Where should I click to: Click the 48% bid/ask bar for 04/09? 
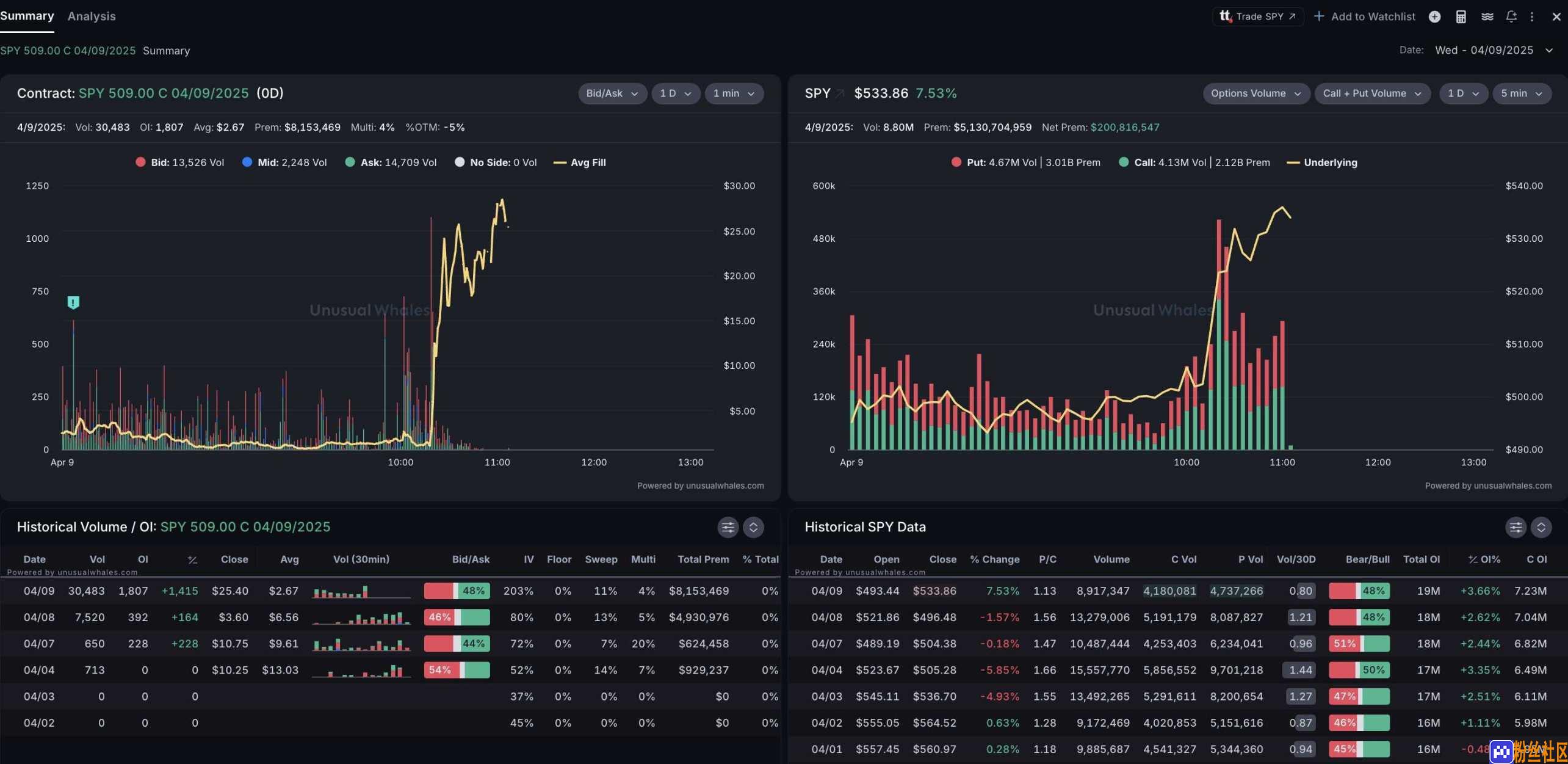[x=457, y=591]
